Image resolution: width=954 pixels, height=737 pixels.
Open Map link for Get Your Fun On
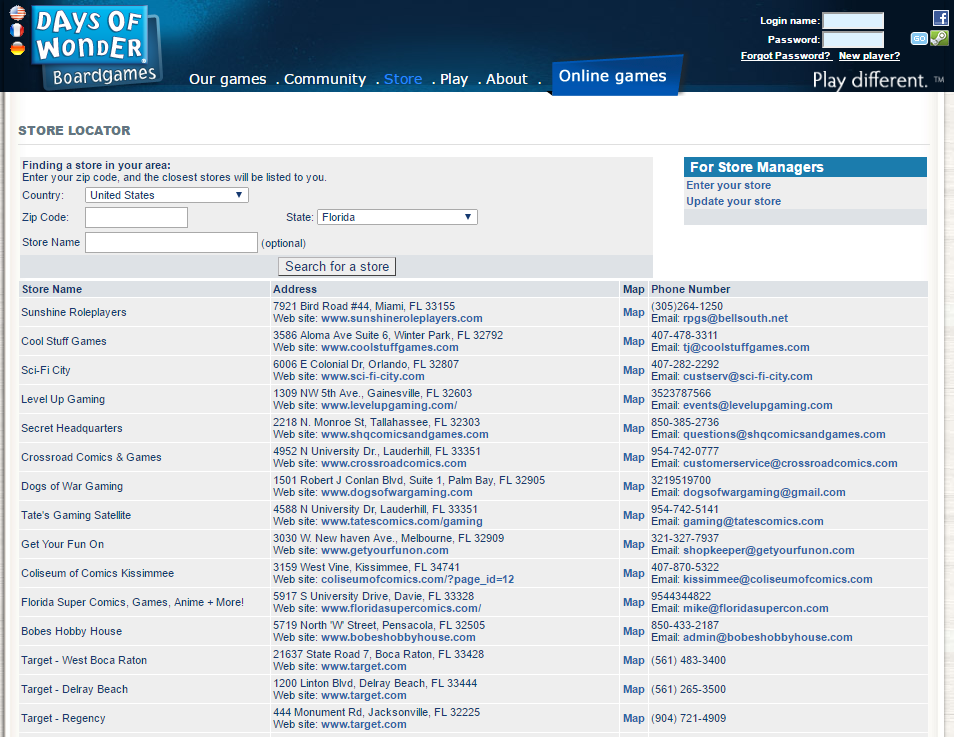point(633,544)
